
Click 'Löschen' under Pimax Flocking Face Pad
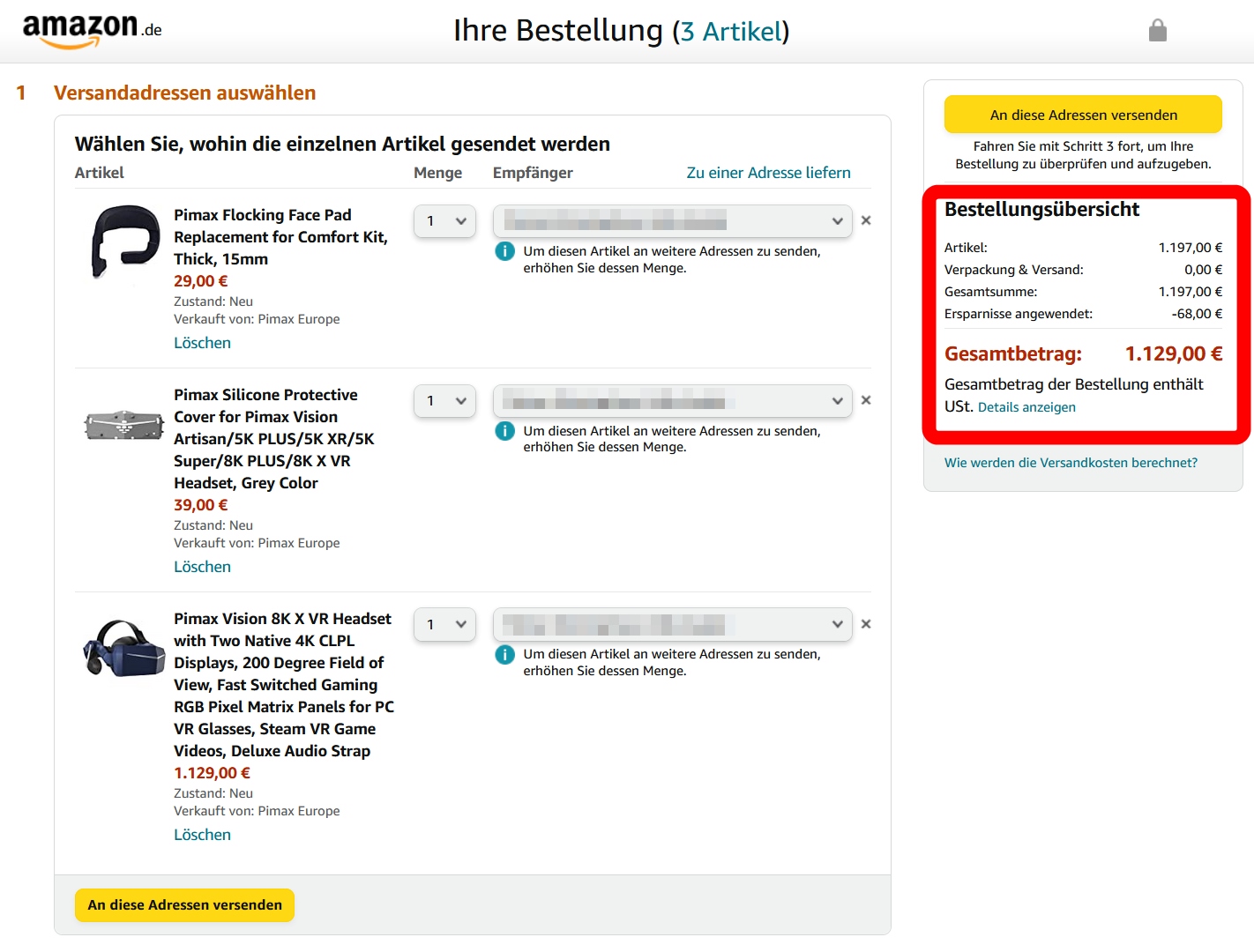tap(202, 343)
